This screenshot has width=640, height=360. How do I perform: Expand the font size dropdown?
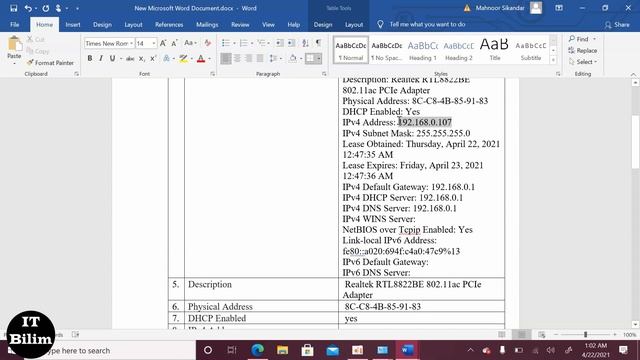point(154,43)
